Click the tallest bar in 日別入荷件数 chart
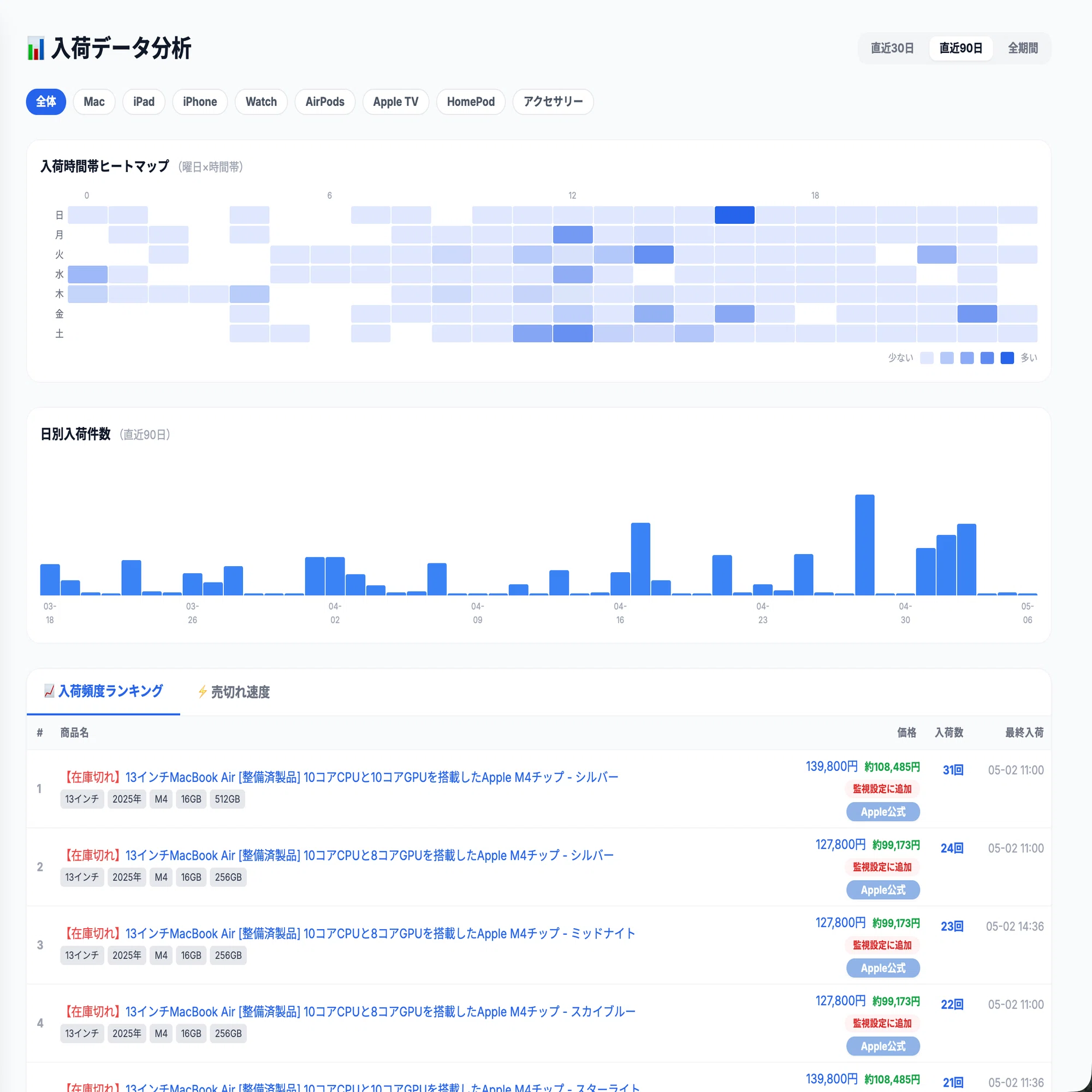Viewport: 1092px width, 1092px height. 864,545
